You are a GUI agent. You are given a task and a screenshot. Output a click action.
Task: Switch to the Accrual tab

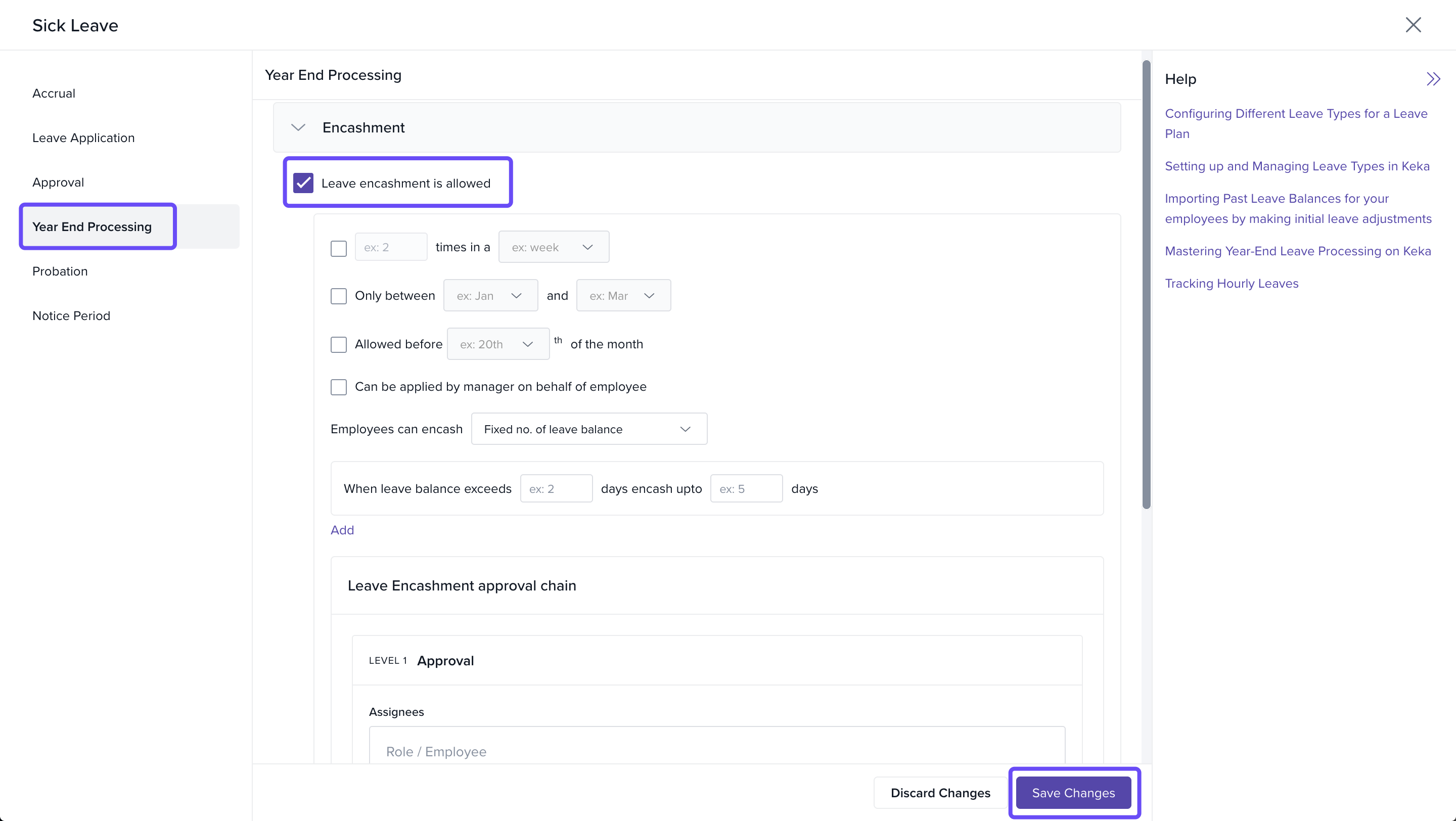[x=54, y=93]
